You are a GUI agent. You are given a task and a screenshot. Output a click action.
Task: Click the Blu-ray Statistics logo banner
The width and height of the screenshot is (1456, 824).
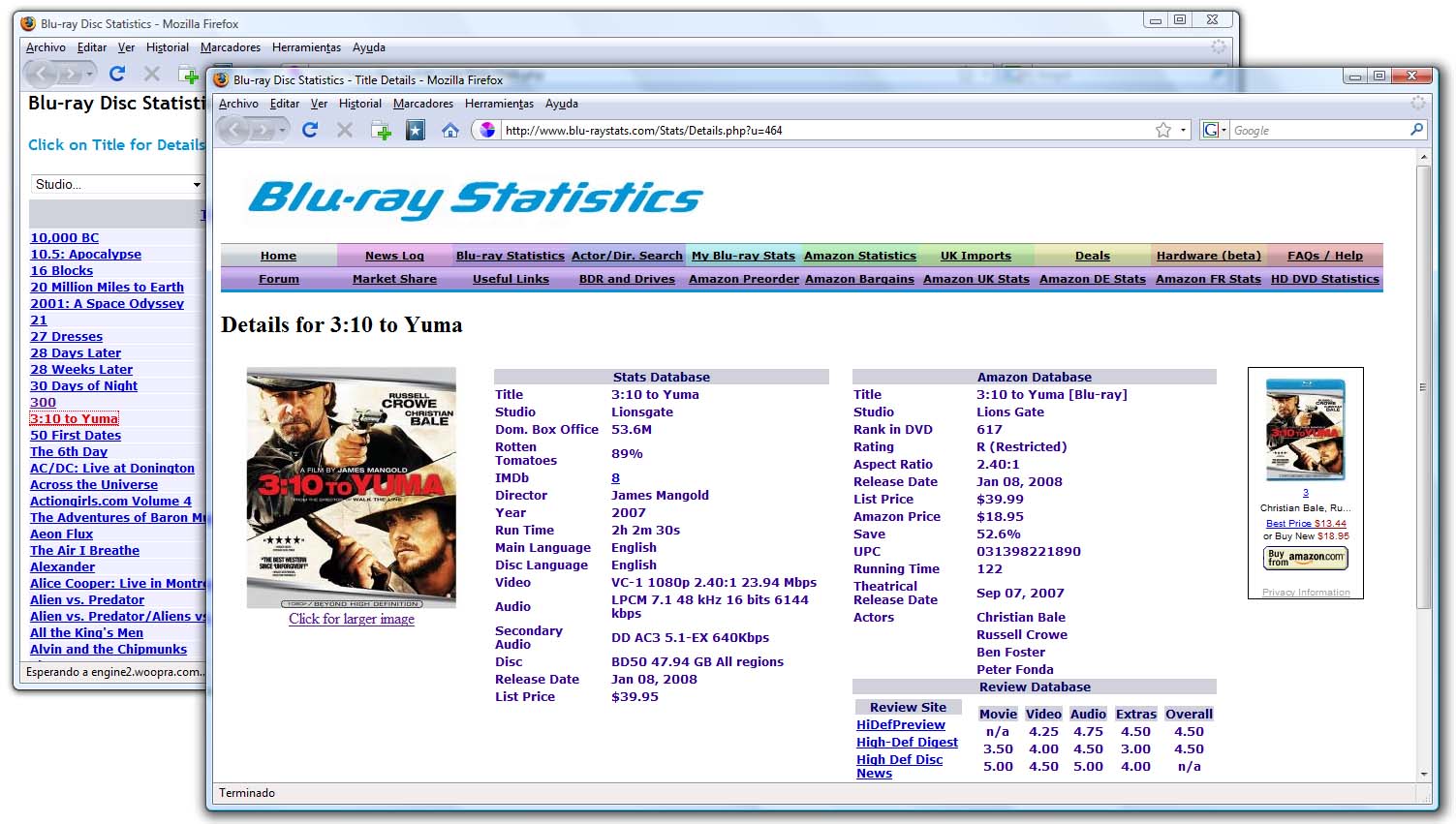(x=476, y=198)
